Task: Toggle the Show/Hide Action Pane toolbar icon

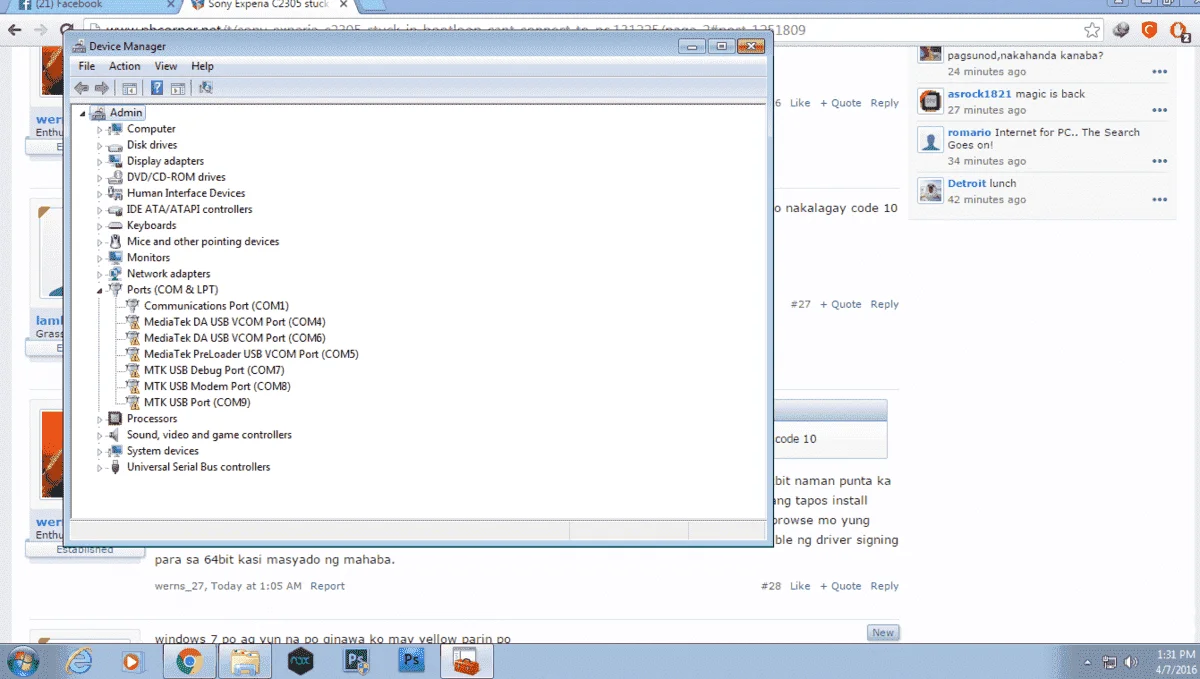Action: (x=177, y=88)
